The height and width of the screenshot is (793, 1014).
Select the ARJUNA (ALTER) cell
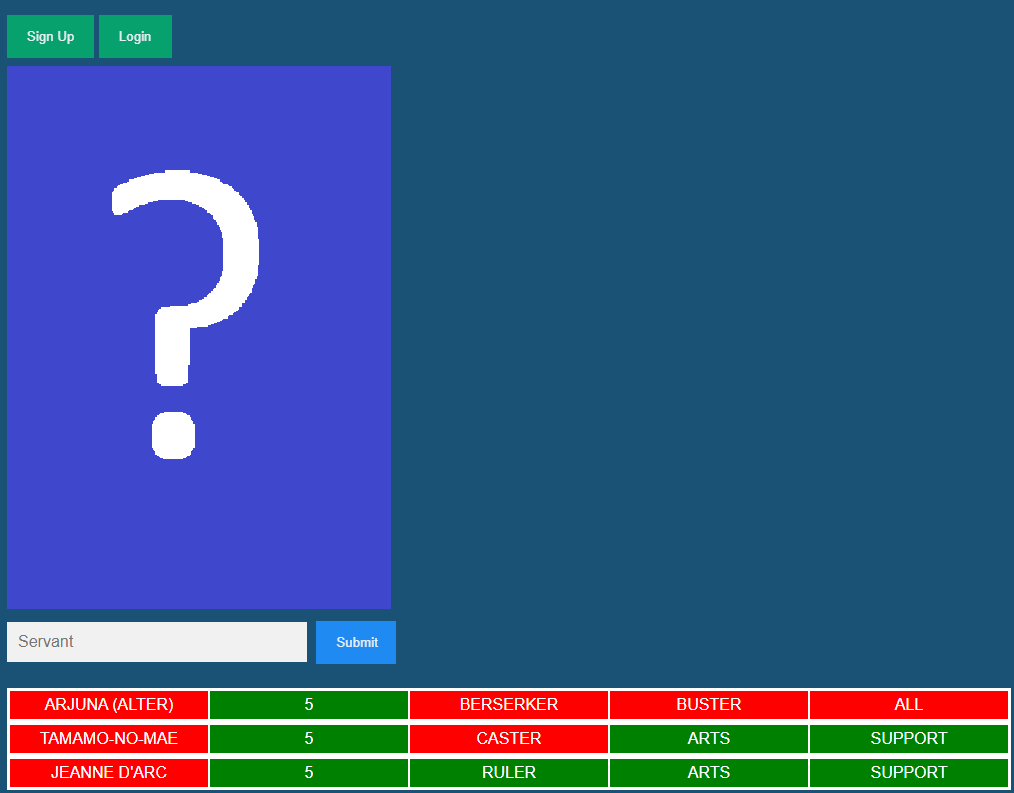click(x=109, y=704)
